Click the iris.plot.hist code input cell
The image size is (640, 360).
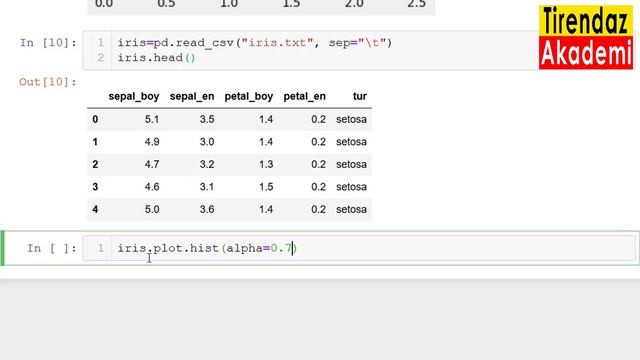[x=359, y=248]
